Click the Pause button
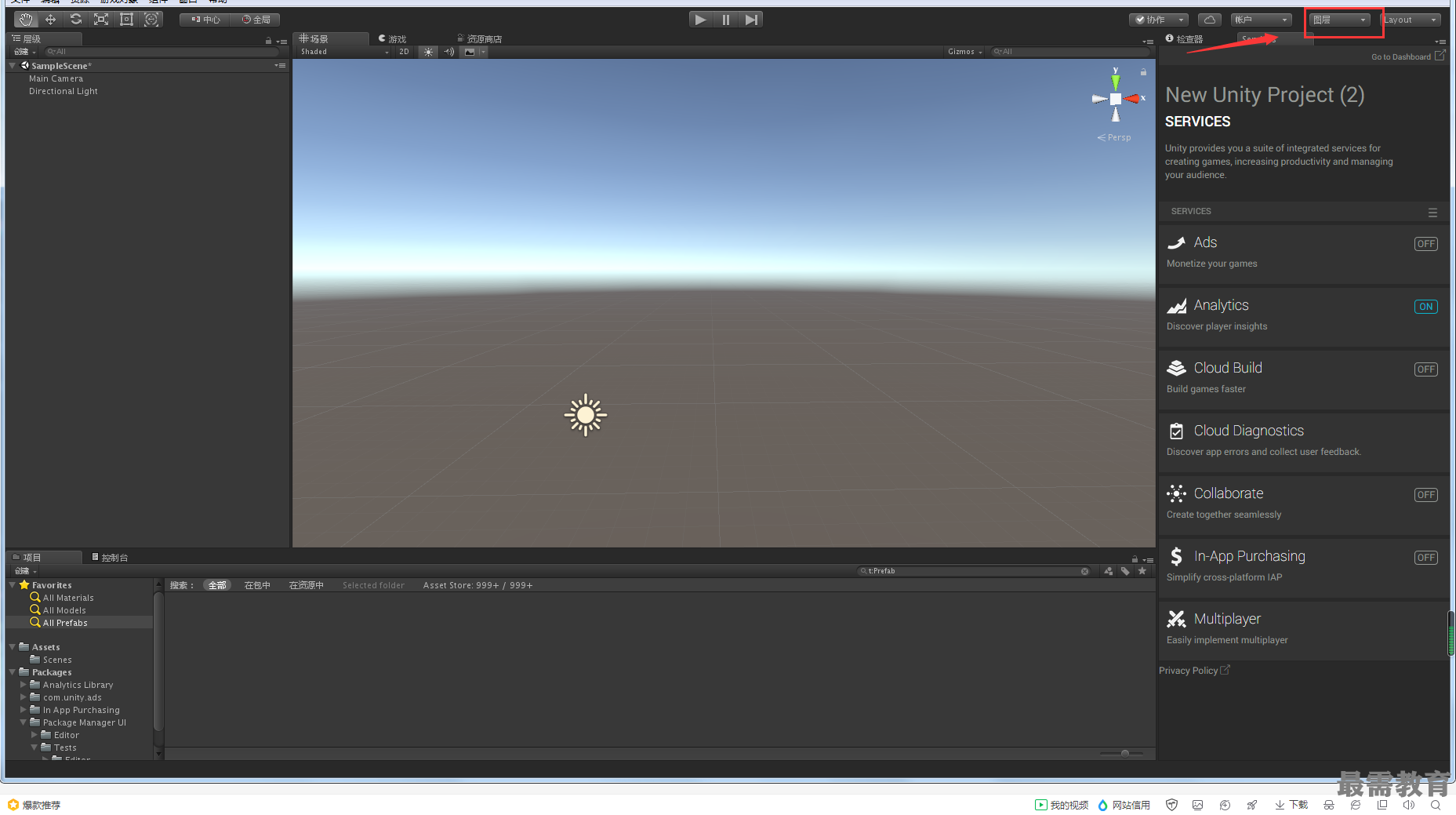The image size is (1456, 815). 726,20
